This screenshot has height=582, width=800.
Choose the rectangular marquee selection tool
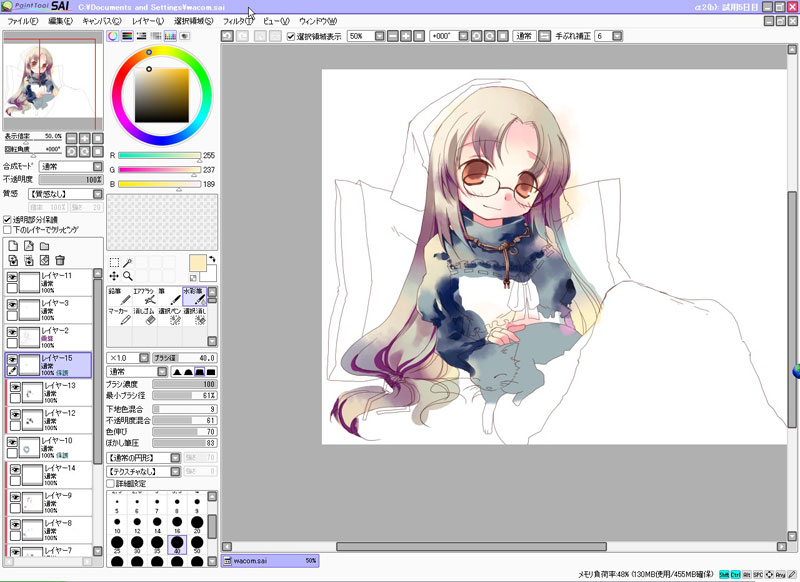[x=114, y=262]
